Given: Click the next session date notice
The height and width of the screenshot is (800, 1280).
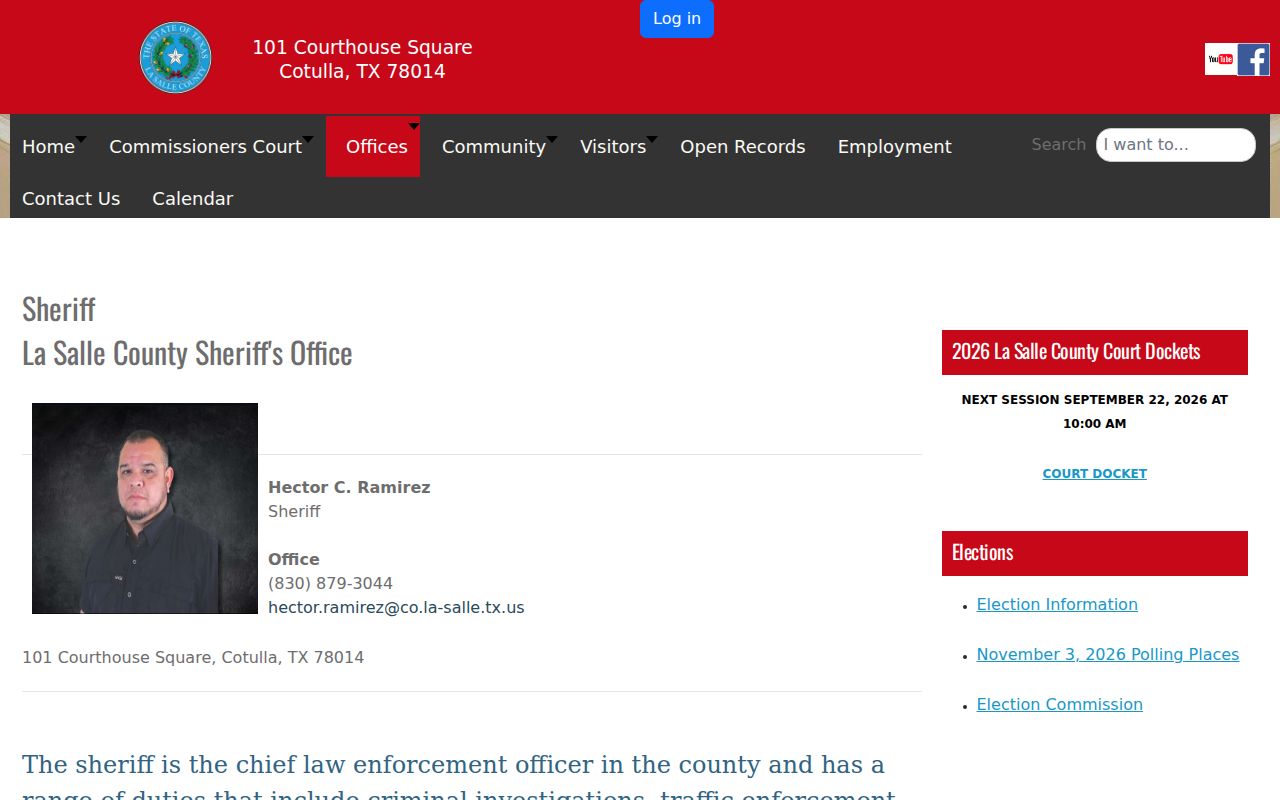Looking at the screenshot, I should coord(1095,412).
